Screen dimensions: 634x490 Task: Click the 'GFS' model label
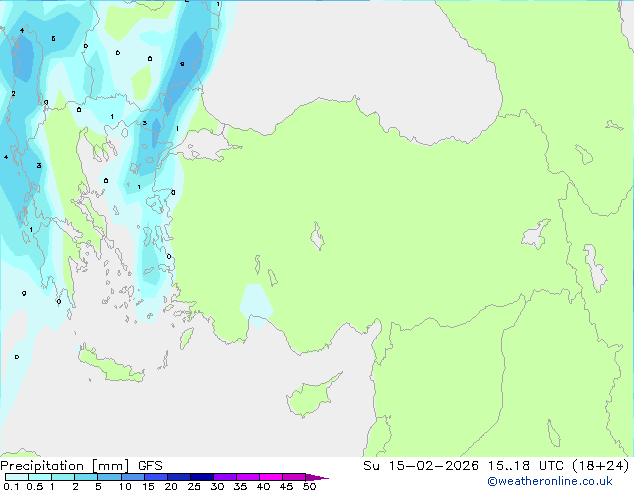[150, 466]
